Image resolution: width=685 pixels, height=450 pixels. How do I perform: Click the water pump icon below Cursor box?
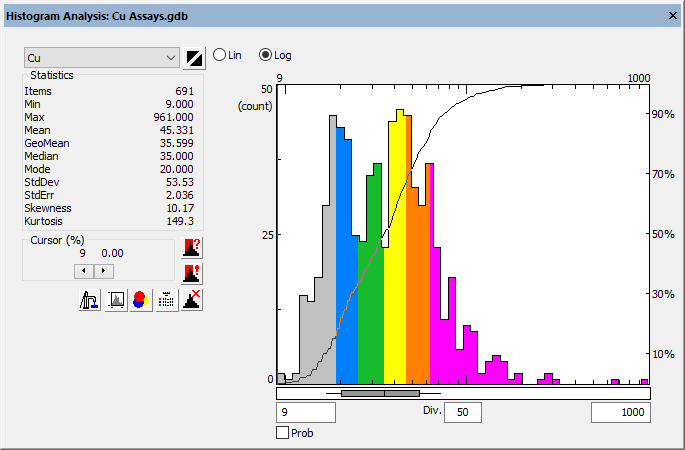90,300
